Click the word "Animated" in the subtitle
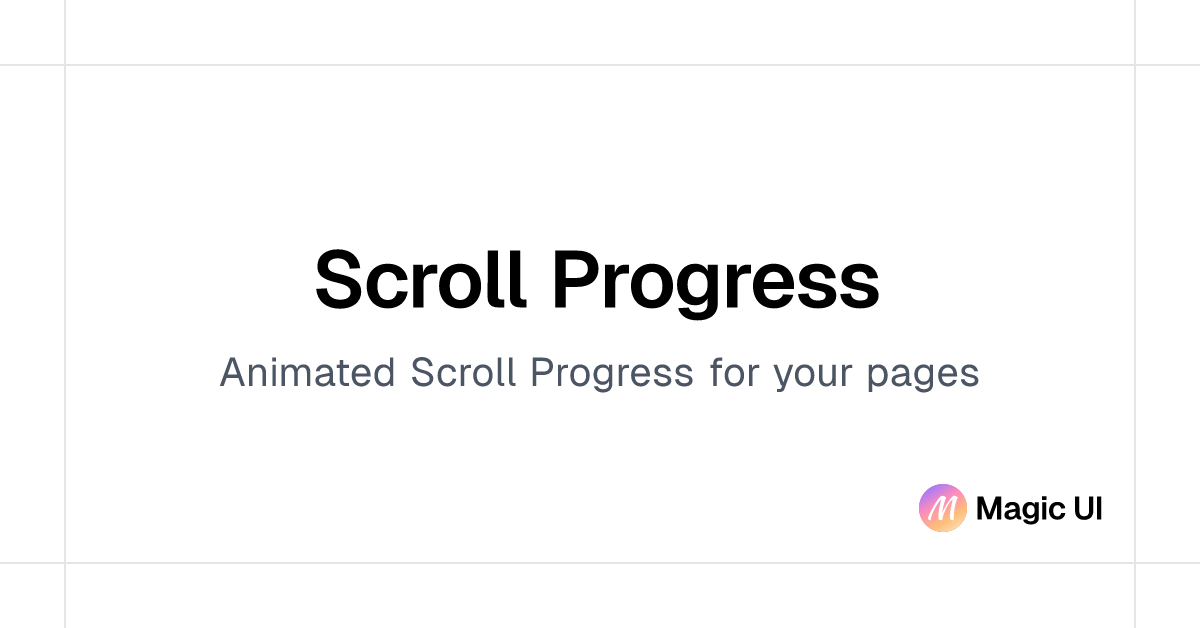 tap(308, 372)
